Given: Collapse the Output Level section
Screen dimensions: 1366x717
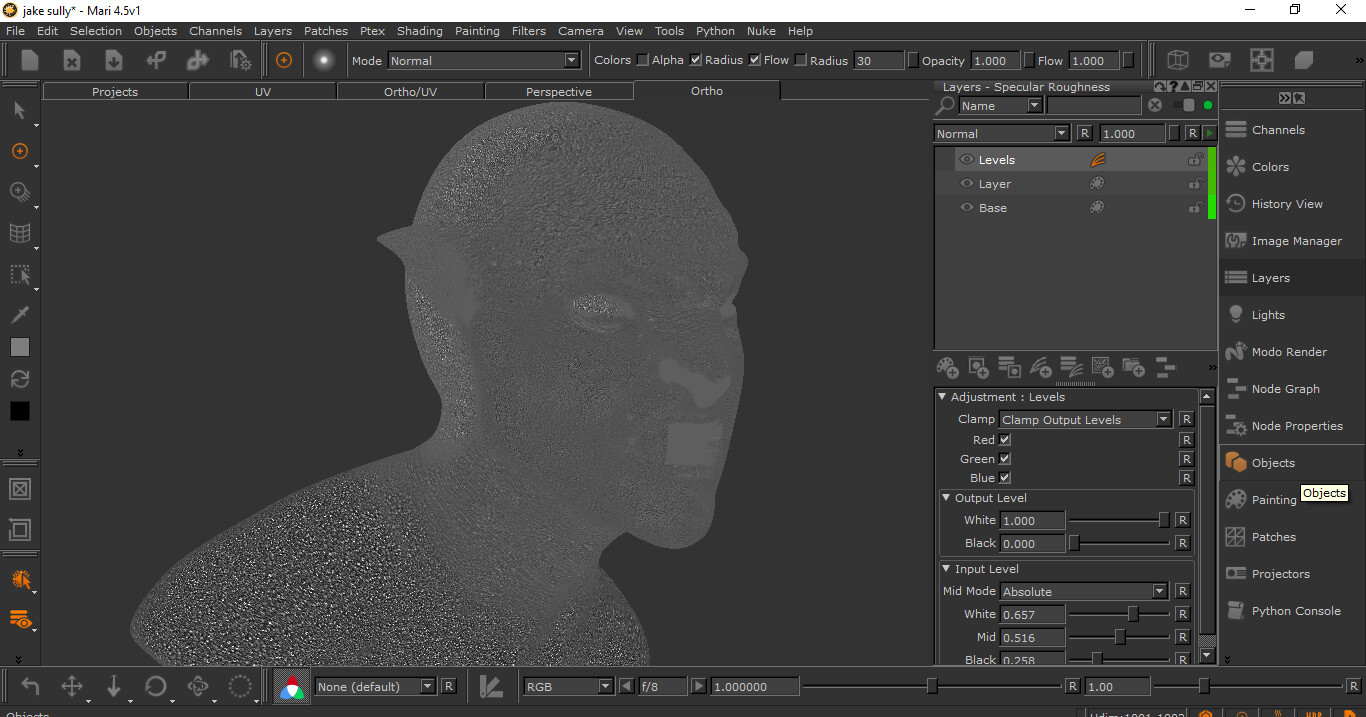Looking at the screenshot, I should pos(946,498).
